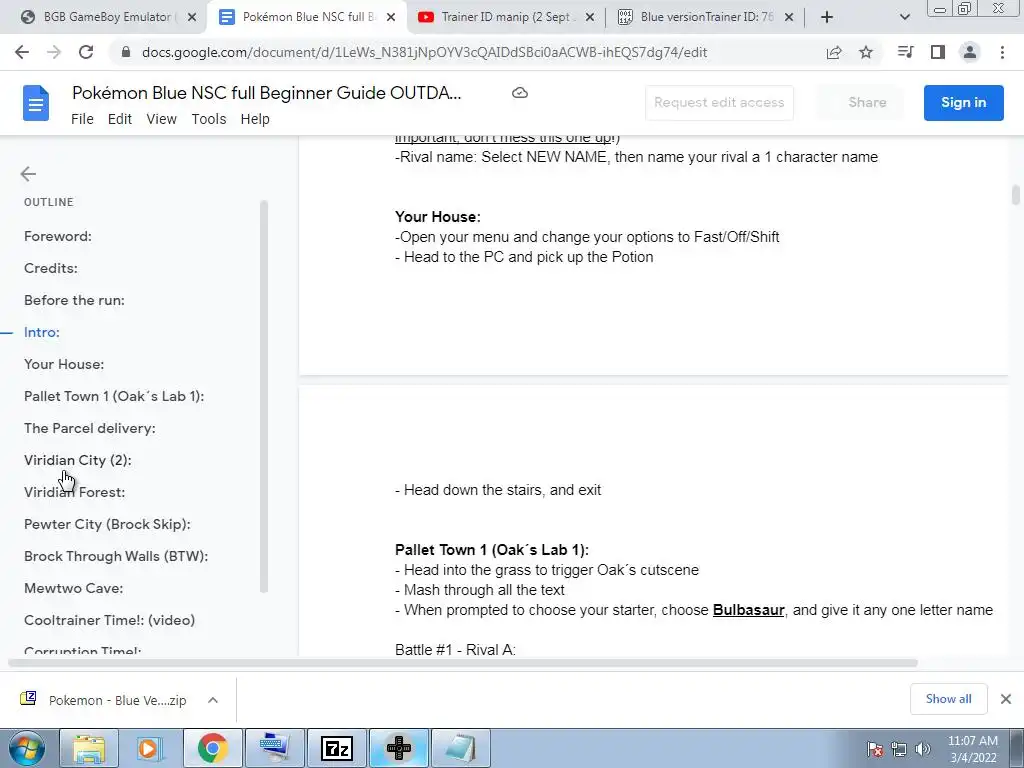Click the site lock icon in the address bar
This screenshot has width=1024, height=768.
click(x=126, y=52)
